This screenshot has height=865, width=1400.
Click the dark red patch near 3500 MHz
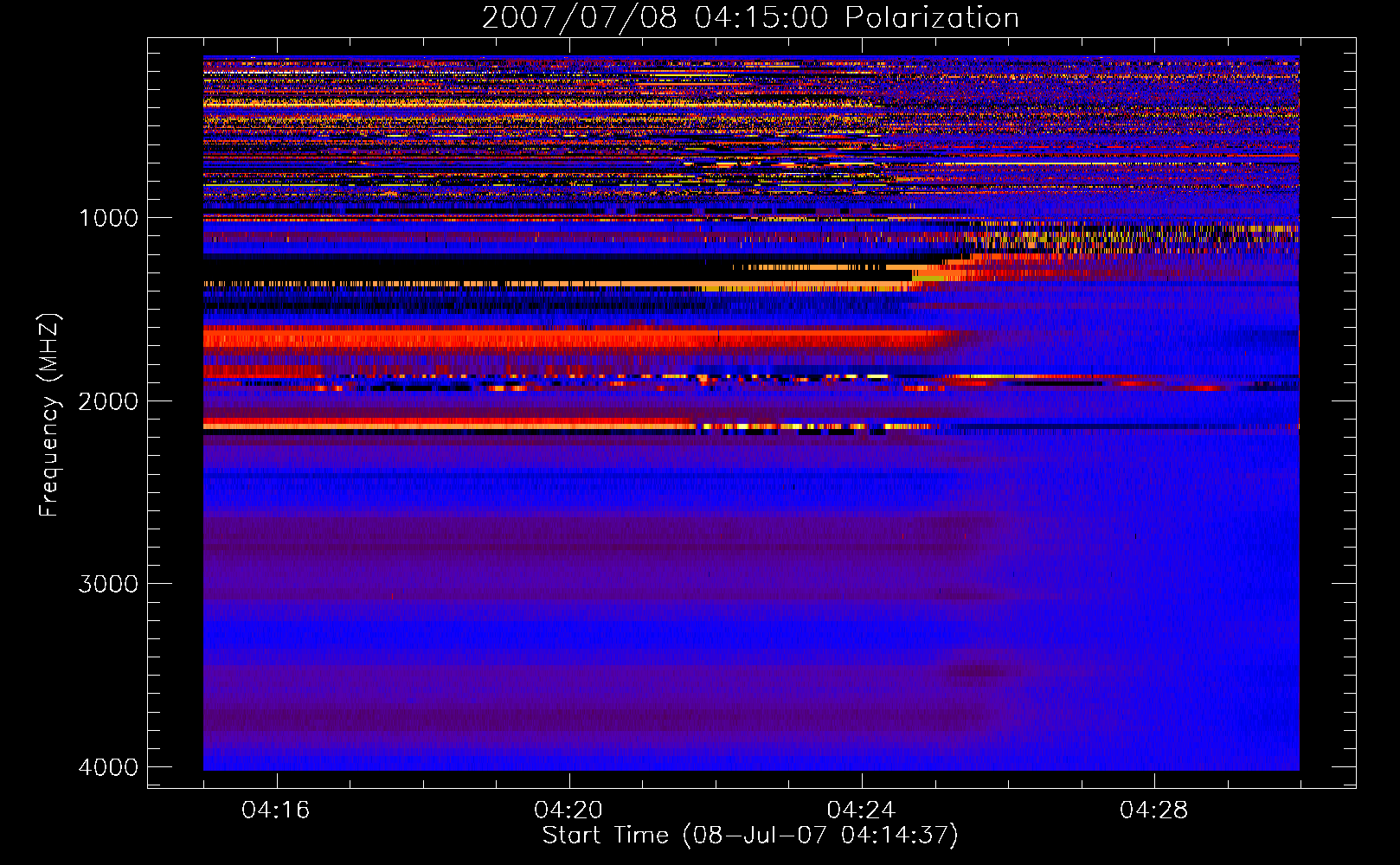(x=978, y=671)
